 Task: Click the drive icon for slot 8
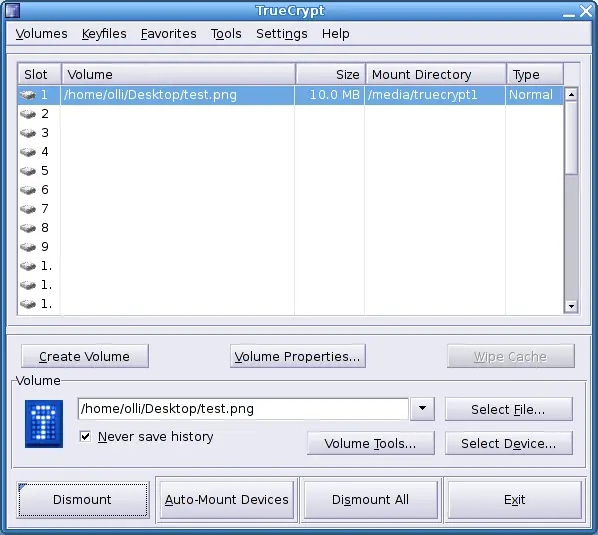[28, 228]
